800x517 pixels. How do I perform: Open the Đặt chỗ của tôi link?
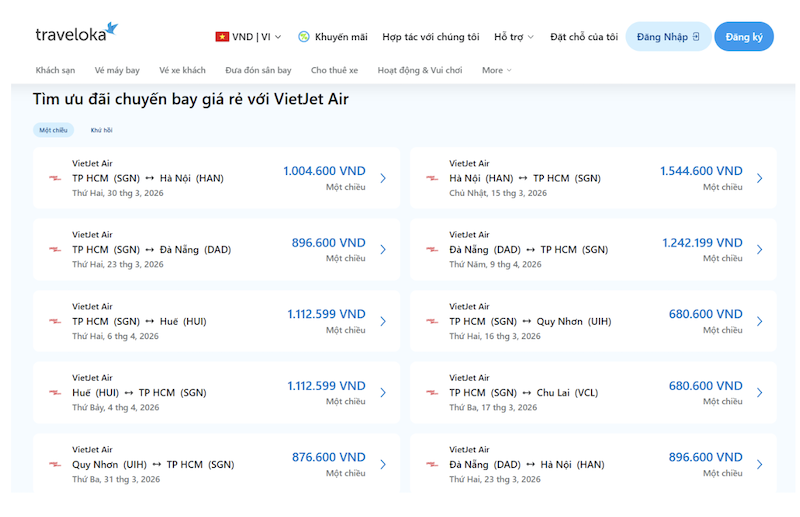[584, 37]
